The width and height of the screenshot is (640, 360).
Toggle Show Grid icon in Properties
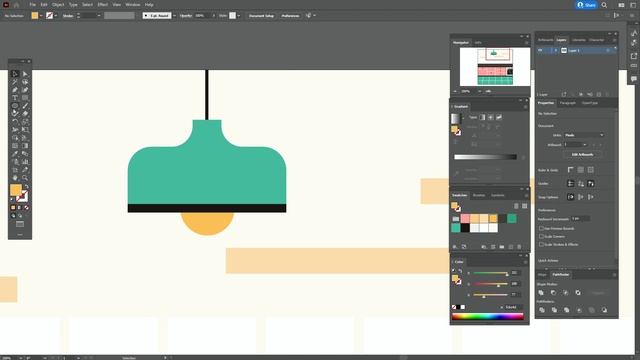point(580,170)
